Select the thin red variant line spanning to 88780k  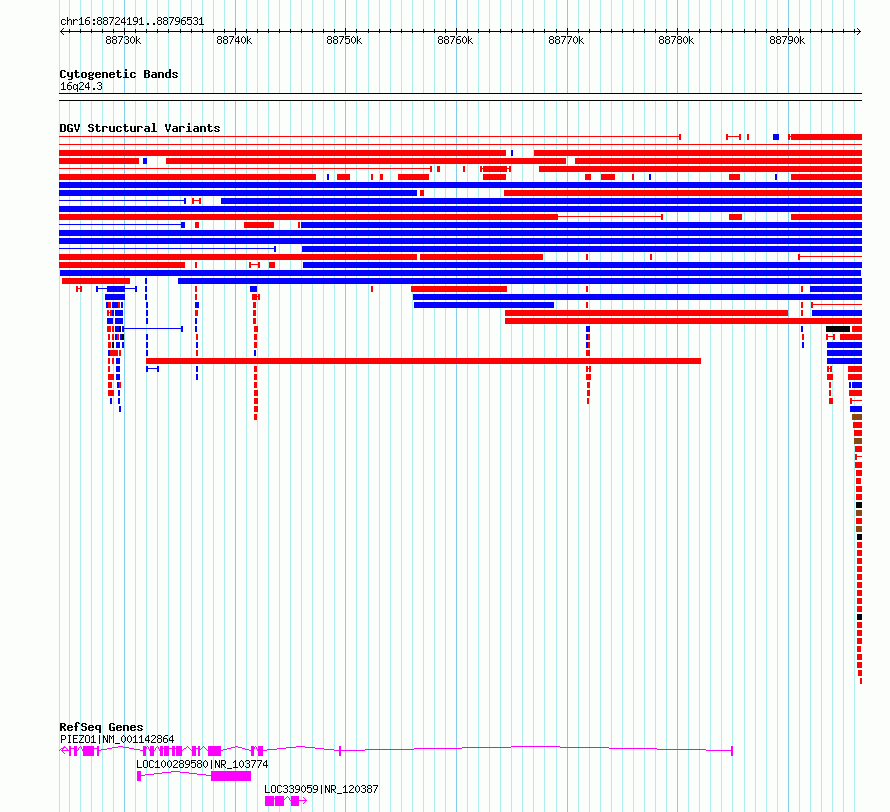pyautogui.click(x=370, y=137)
